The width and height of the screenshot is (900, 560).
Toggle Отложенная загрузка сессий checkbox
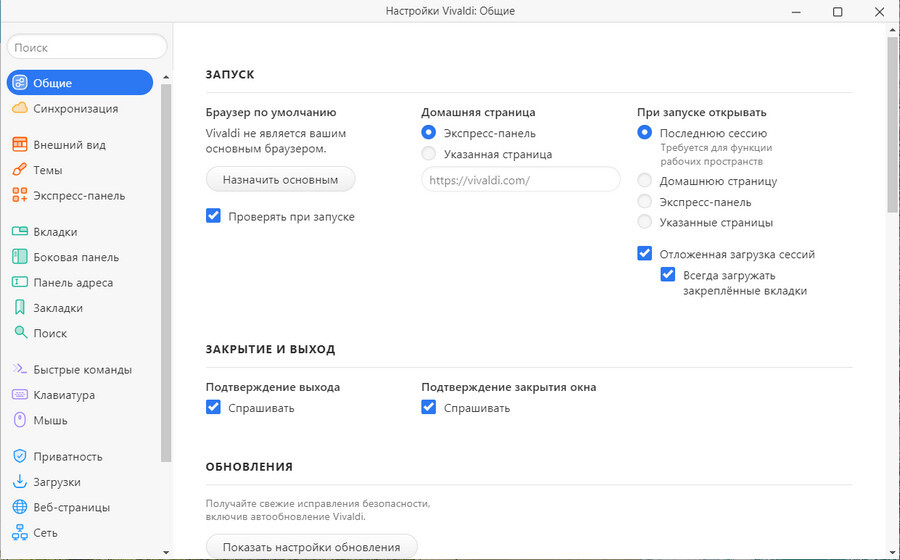point(645,254)
